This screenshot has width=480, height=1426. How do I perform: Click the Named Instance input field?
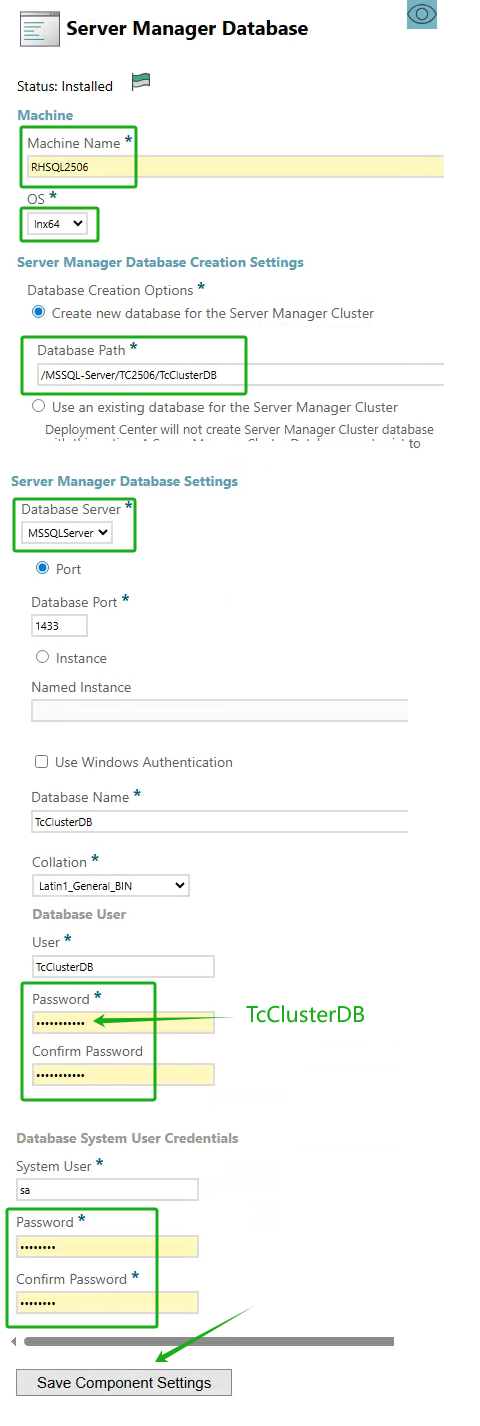click(220, 711)
